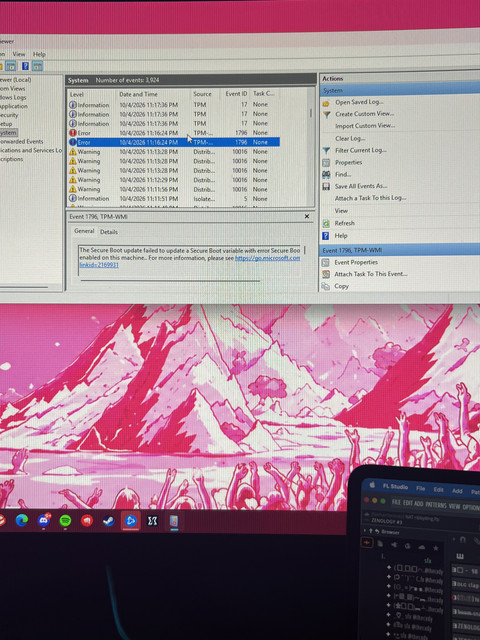Choose Attach Task To This Event
The image size is (480, 640).
[371, 274]
